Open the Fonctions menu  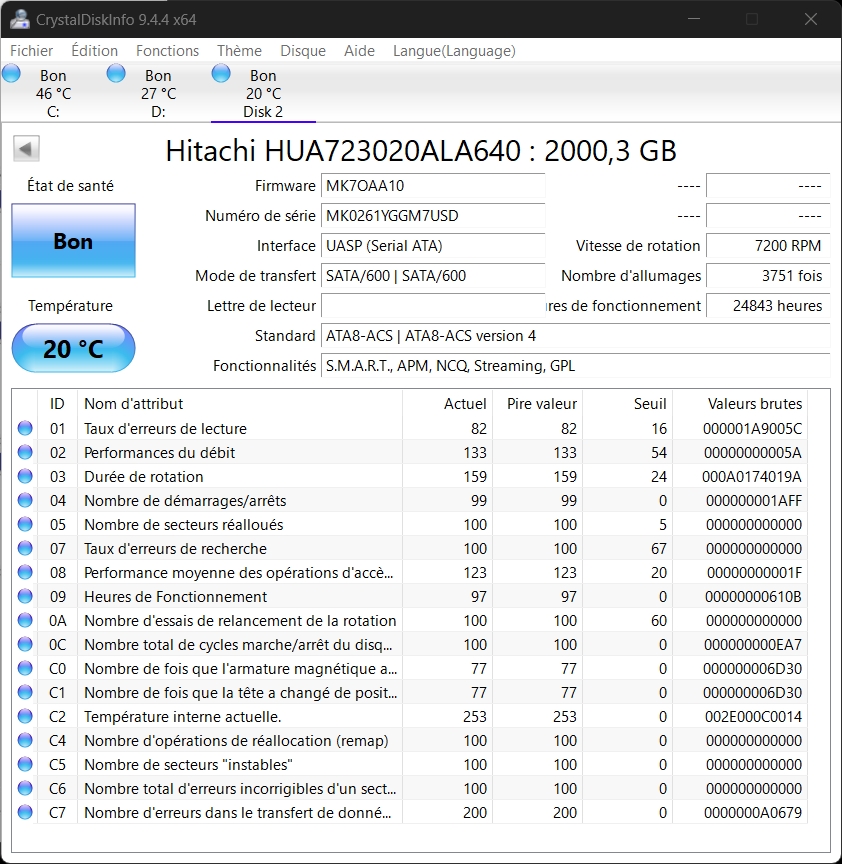[x=167, y=51]
